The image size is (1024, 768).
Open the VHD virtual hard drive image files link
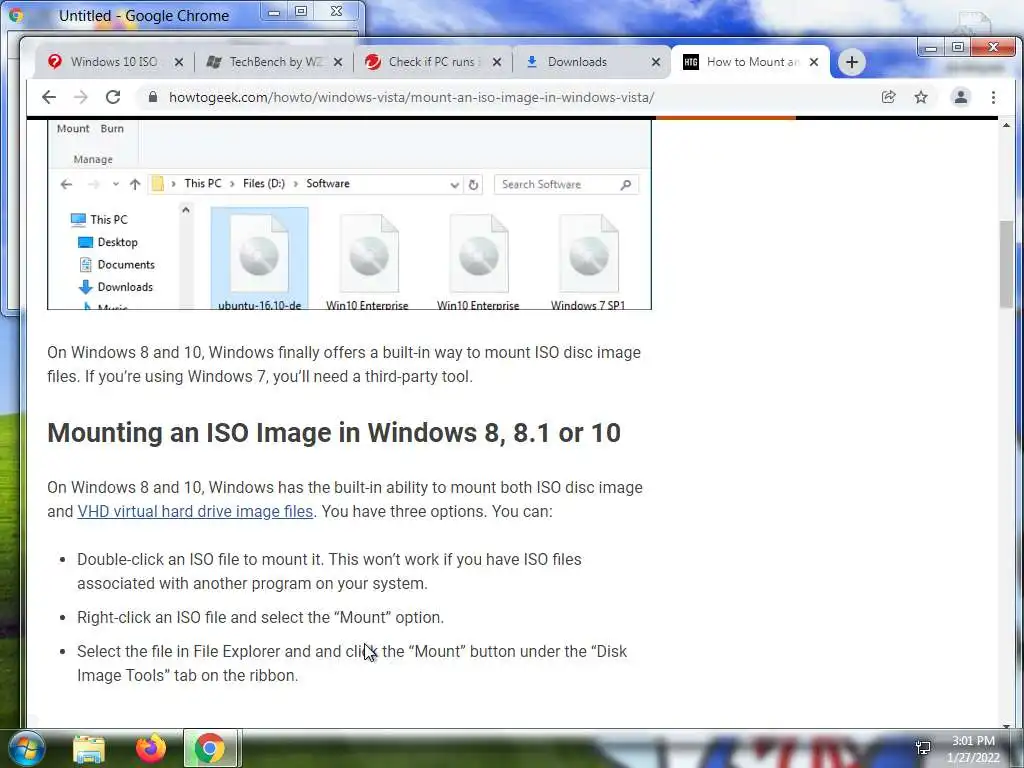pyautogui.click(x=195, y=511)
